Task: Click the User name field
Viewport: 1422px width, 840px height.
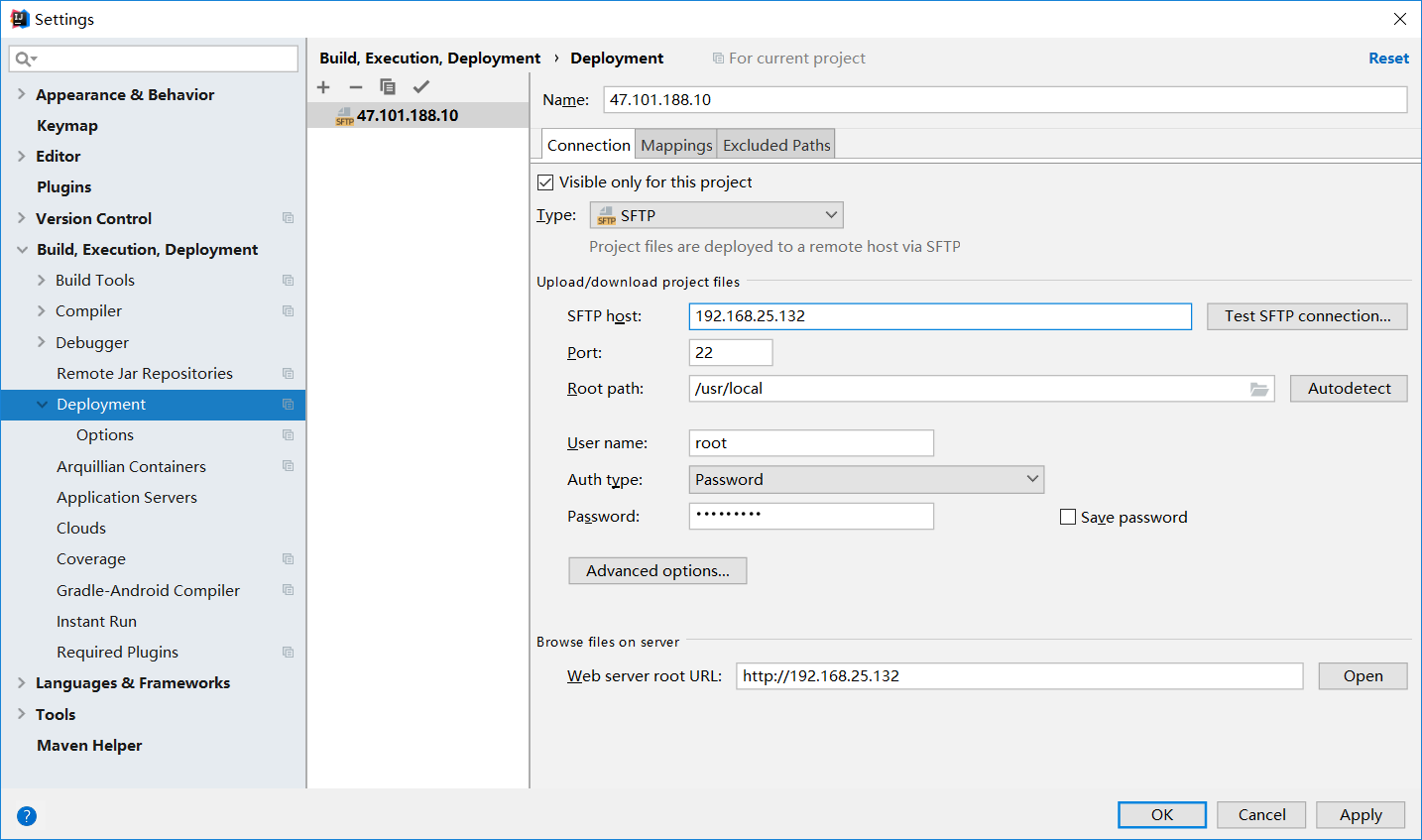Action: tap(811, 443)
